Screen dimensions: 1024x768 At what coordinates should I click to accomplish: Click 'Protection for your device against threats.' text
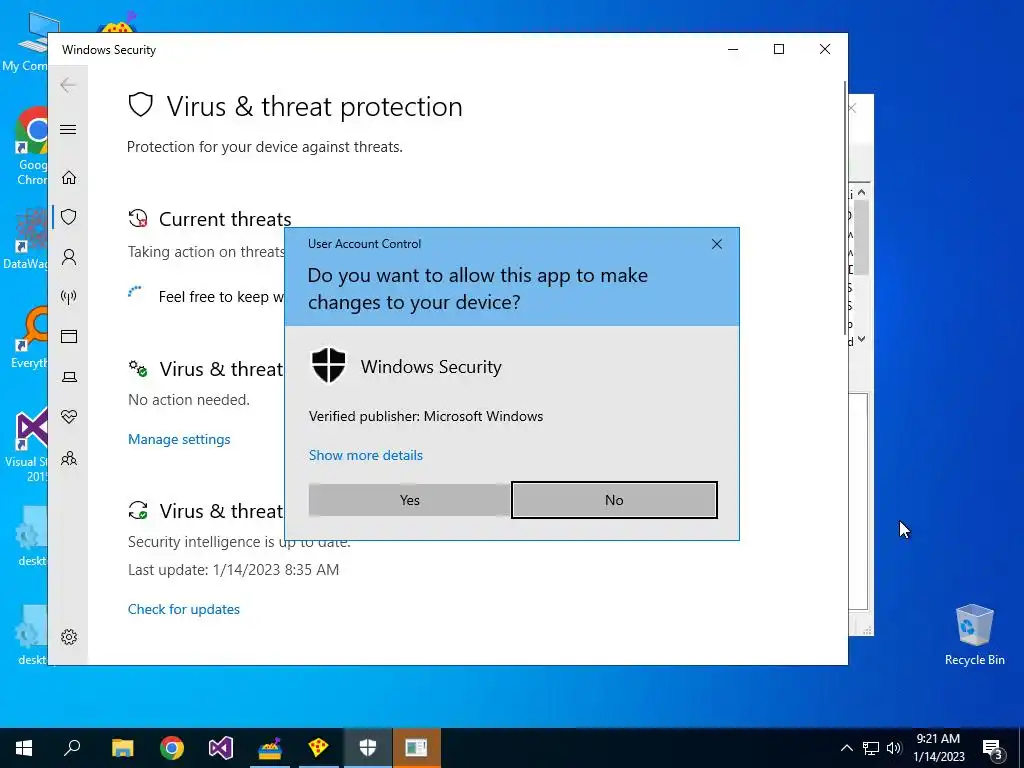click(x=264, y=147)
